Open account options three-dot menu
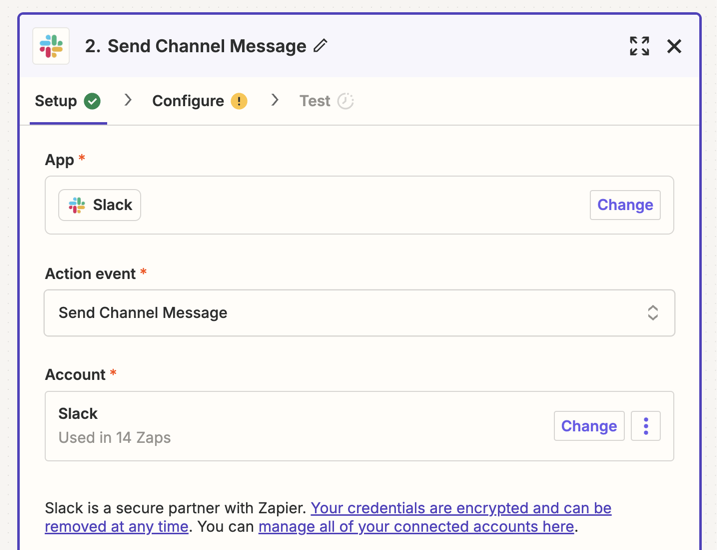The width and height of the screenshot is (717, 550). click(x=646, y=426)
